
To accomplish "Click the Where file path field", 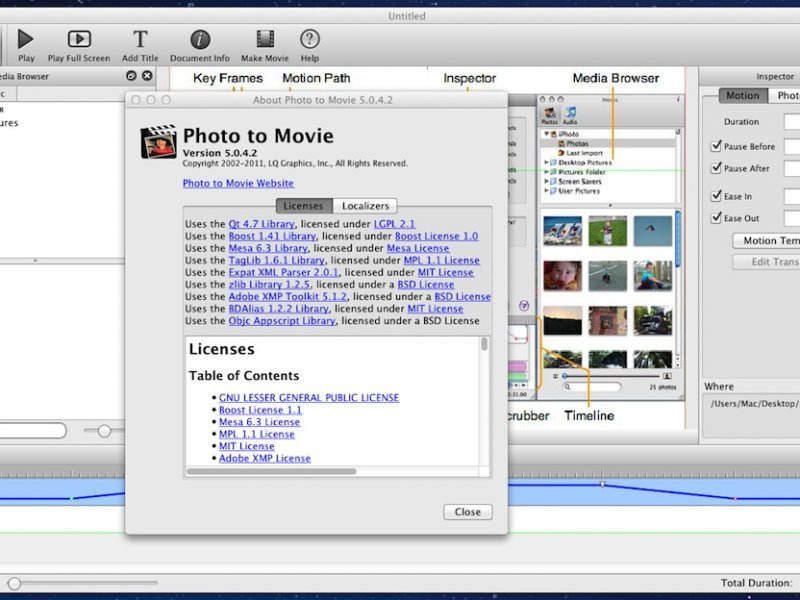I will [752, 416].
